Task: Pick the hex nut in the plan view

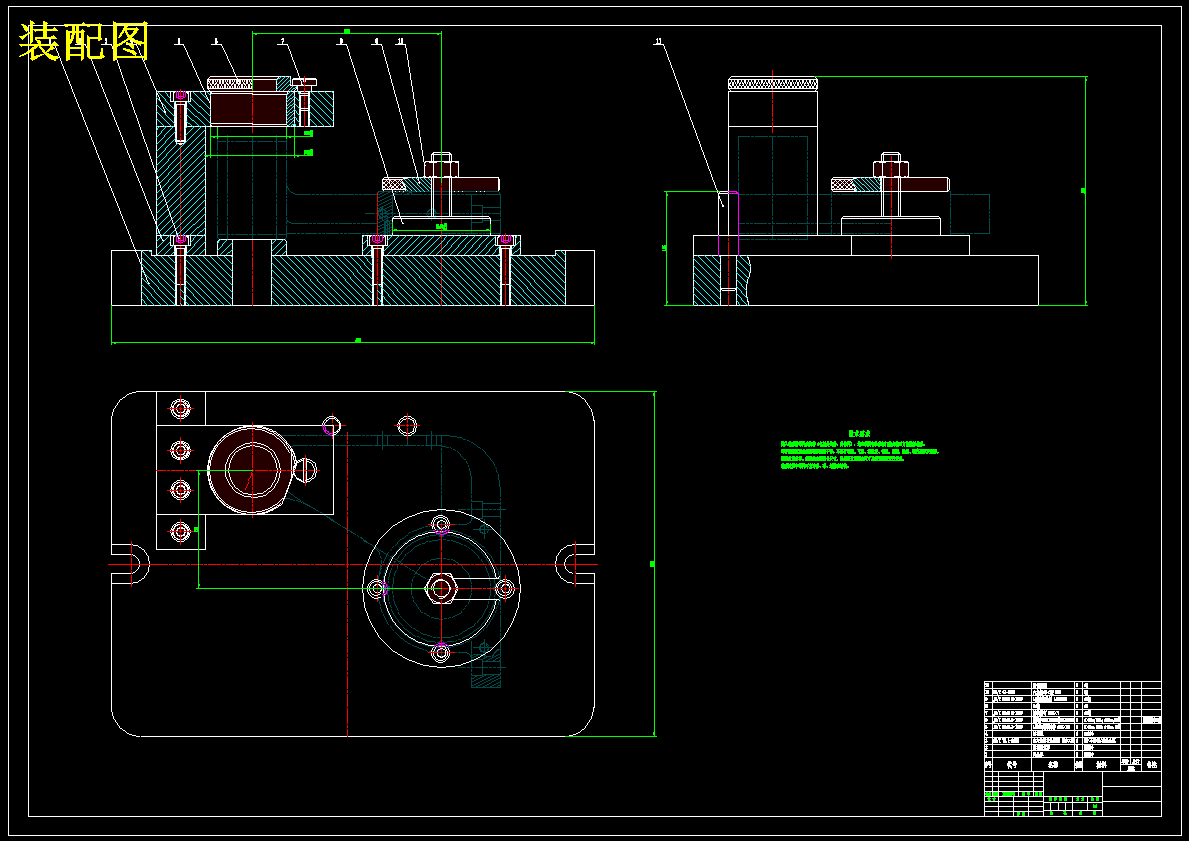Action: tap(441, 587)
